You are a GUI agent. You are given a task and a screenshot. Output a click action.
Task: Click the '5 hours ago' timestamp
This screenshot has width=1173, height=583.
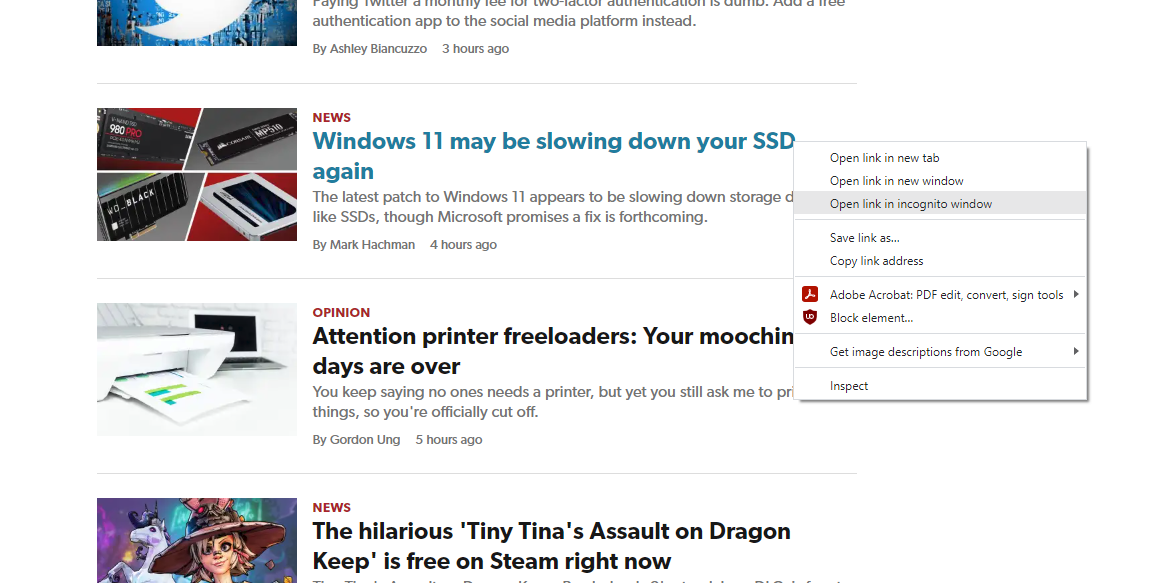point(449,439)
